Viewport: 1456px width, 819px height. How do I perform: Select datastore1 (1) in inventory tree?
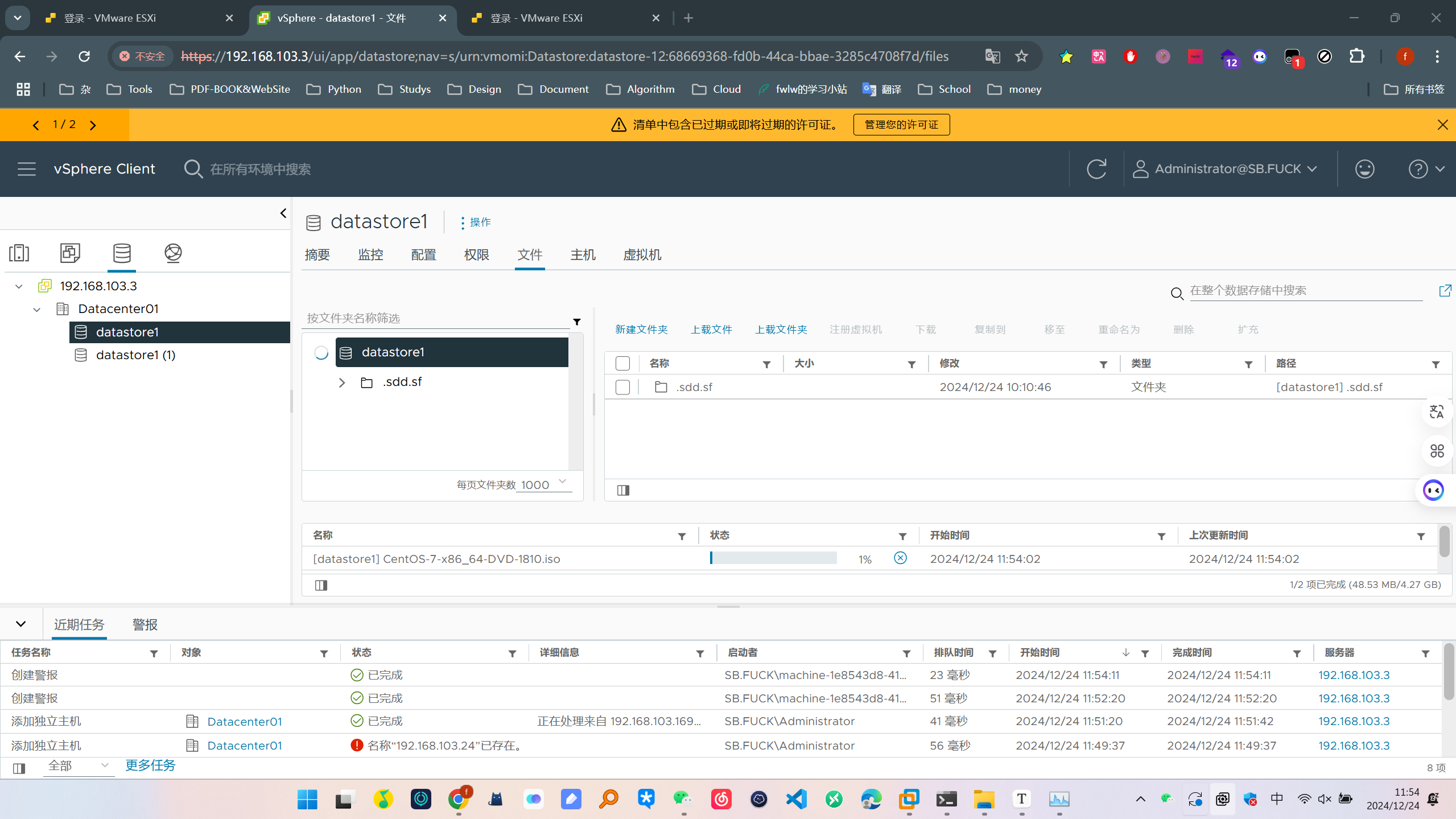135,355
